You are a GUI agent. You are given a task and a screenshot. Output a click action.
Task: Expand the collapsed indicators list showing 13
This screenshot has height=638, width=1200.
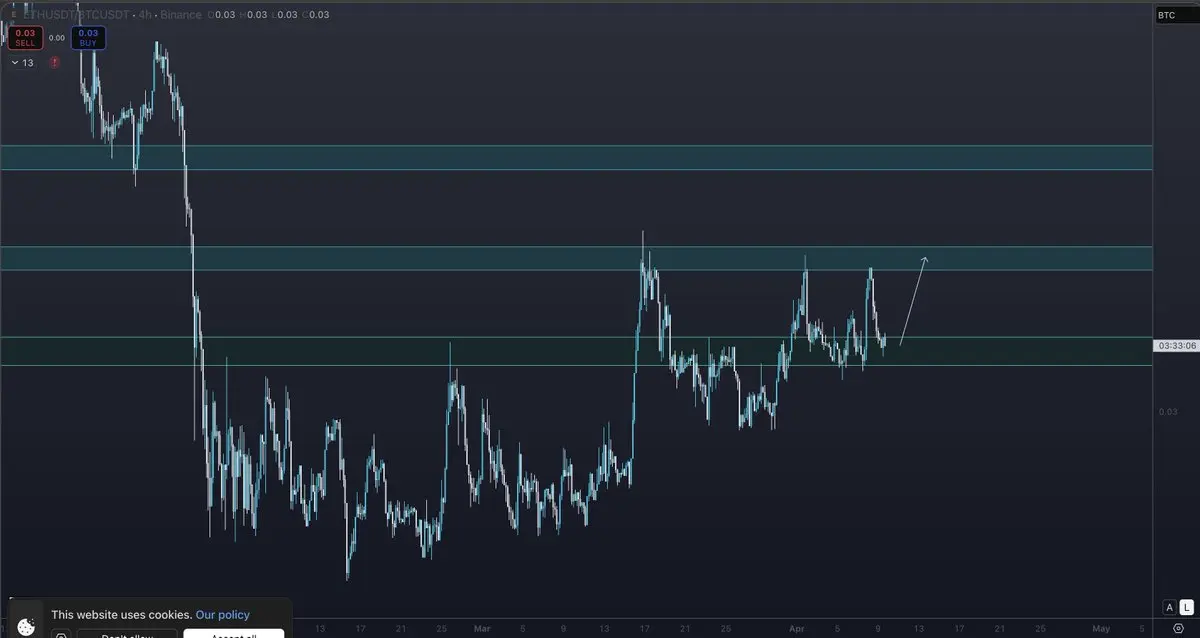point(22,62)
